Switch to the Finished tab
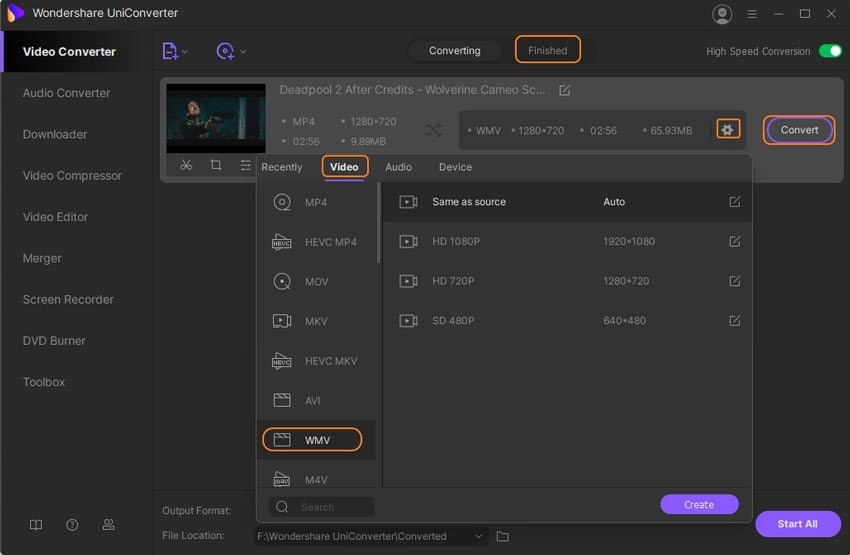 tap(548, 50)
